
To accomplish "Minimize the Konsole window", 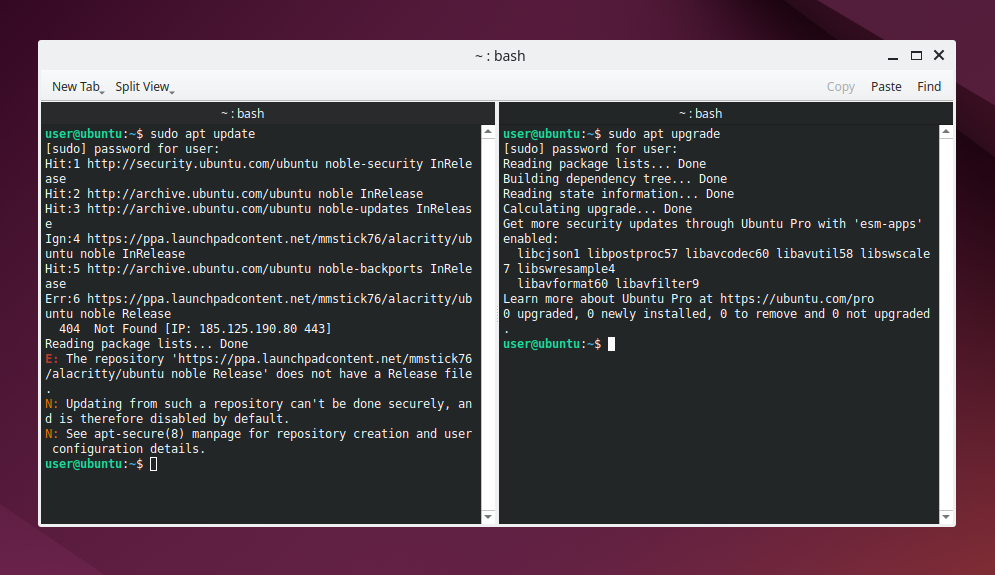I will [893, 56].
